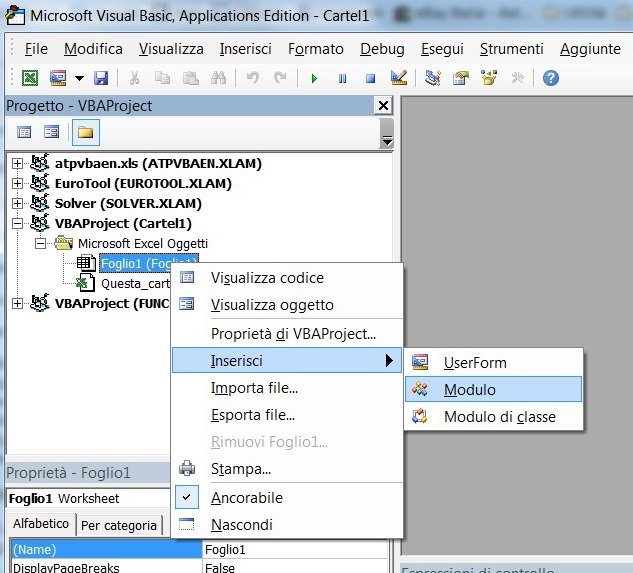Click the Paste toolbar icon
This screenshot has width=633, height=573.
click(191, 78)
